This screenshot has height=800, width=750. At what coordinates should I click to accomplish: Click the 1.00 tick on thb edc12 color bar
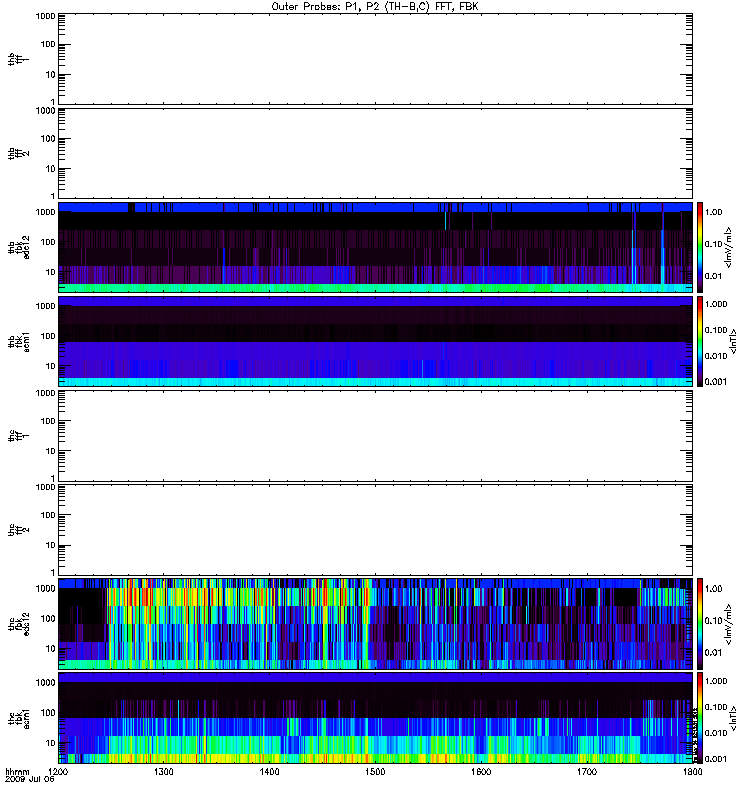714,212
